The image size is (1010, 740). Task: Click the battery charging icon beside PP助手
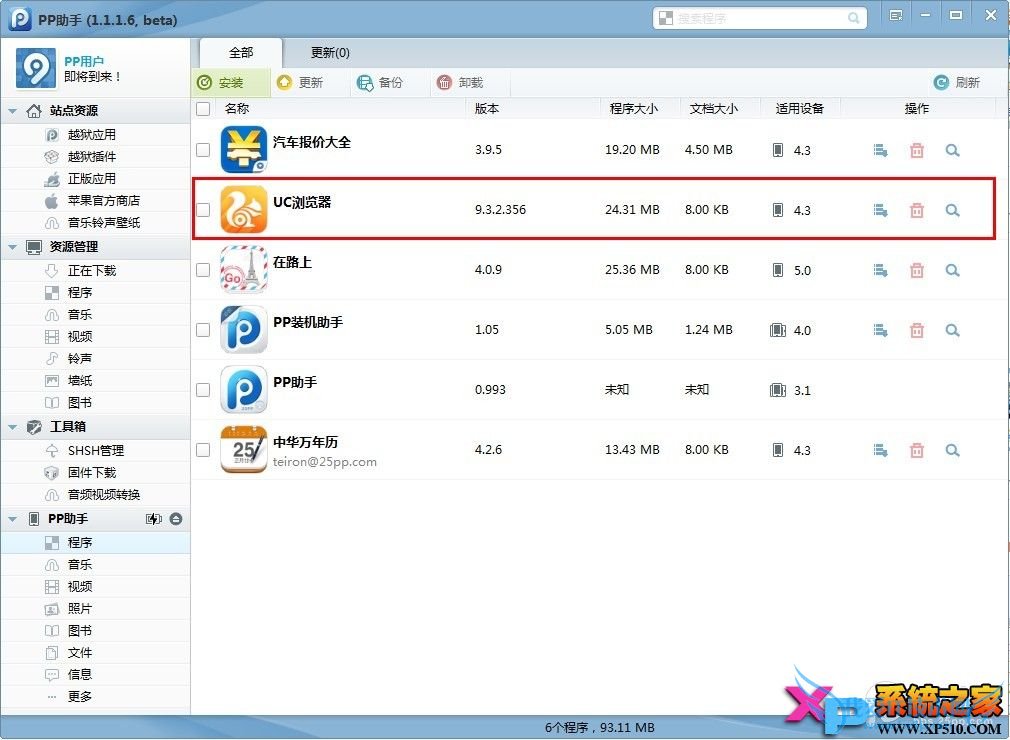pyautogui.click(x=154, y=519)
